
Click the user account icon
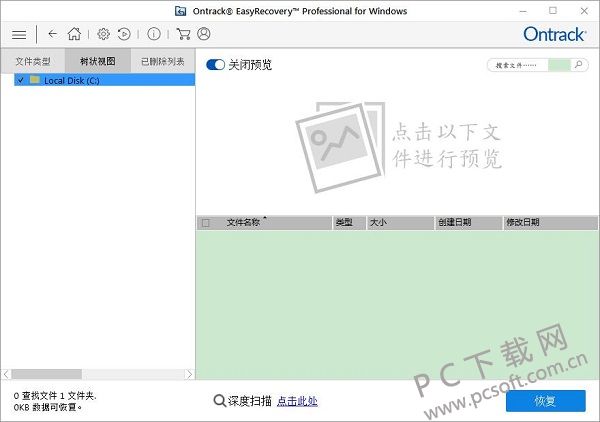(x=204, y=34)
